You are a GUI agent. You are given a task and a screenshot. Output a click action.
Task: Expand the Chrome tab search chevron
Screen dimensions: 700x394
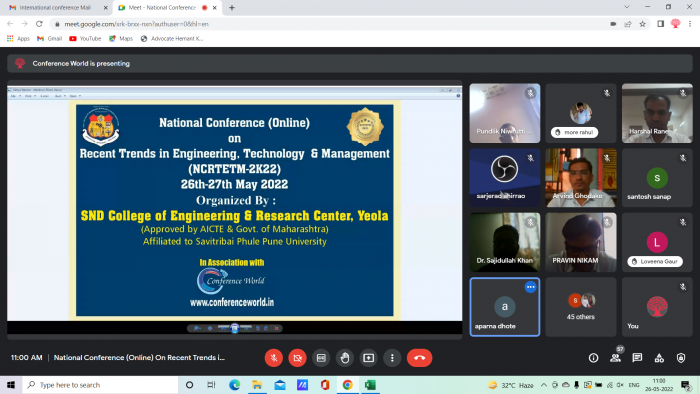point(627,7)
